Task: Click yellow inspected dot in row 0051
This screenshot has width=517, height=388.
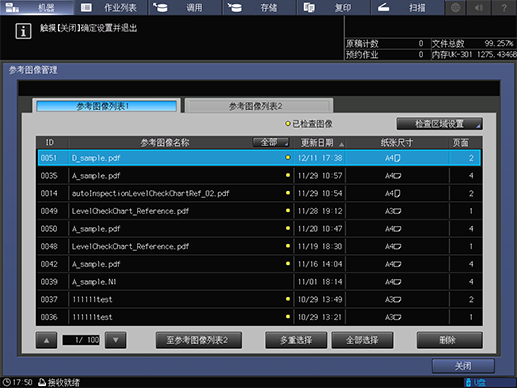Action: click(x=288, y=157)
